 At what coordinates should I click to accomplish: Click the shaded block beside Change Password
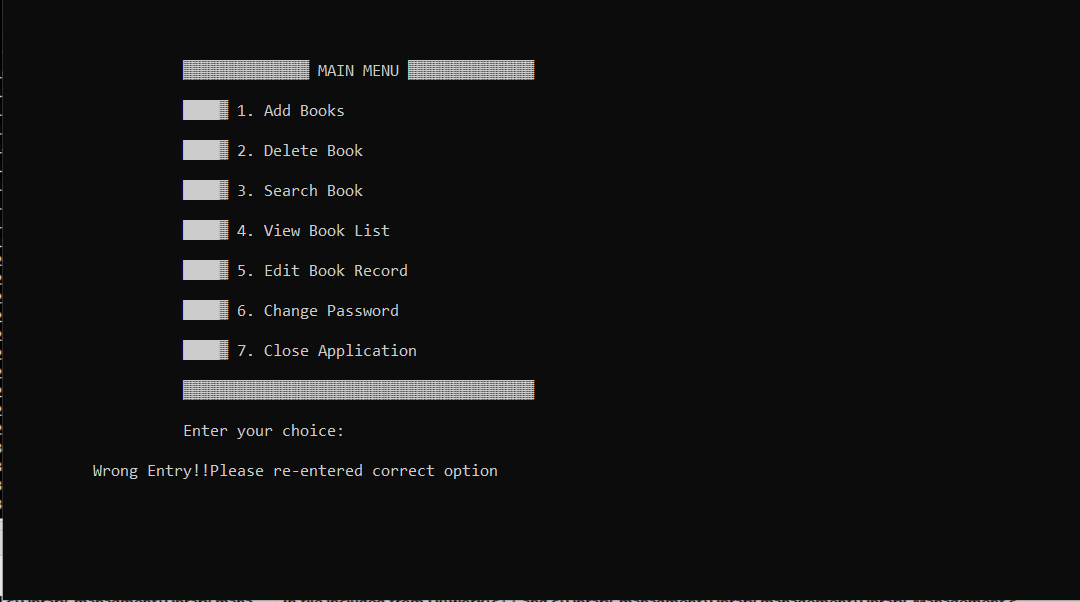pyautogui.click(x=204, y=309)
